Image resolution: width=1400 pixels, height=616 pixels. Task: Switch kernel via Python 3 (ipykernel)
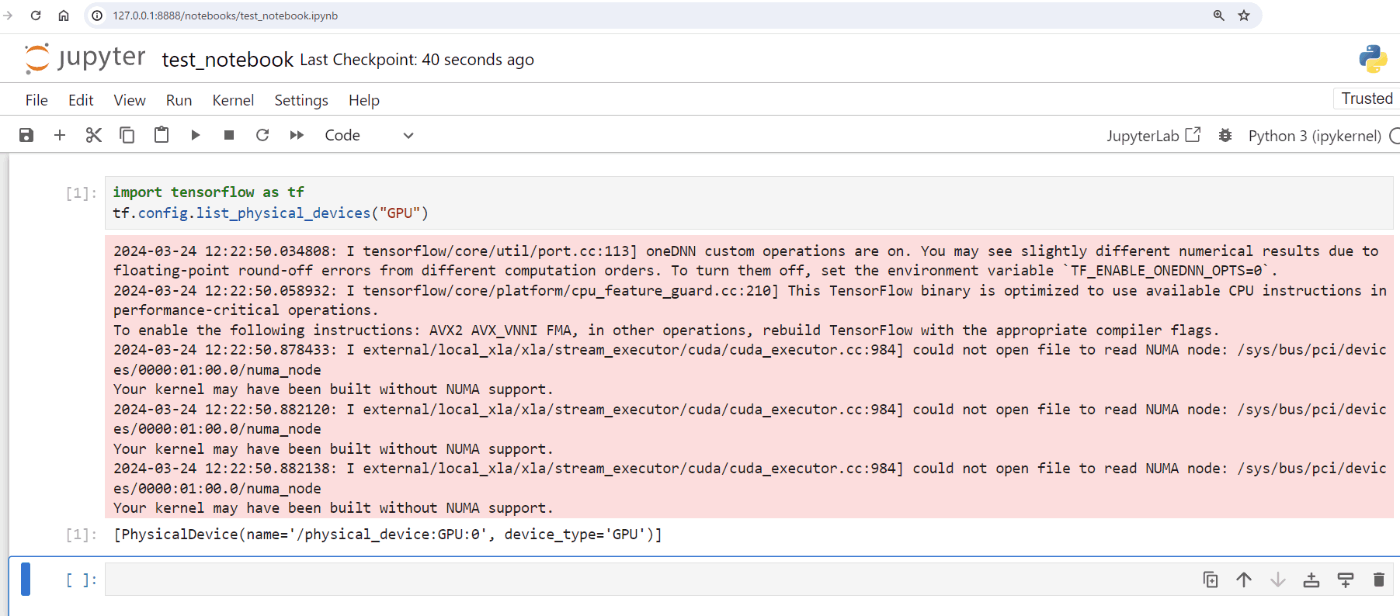pyautogui.click(x=1314, y=135)
